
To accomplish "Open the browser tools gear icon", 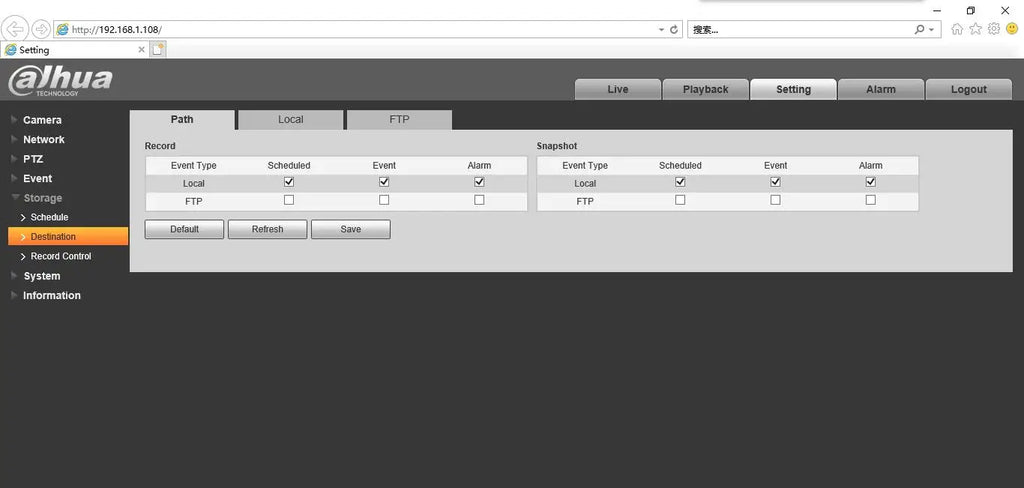I will pyautogui.click(x=994, y=29).
